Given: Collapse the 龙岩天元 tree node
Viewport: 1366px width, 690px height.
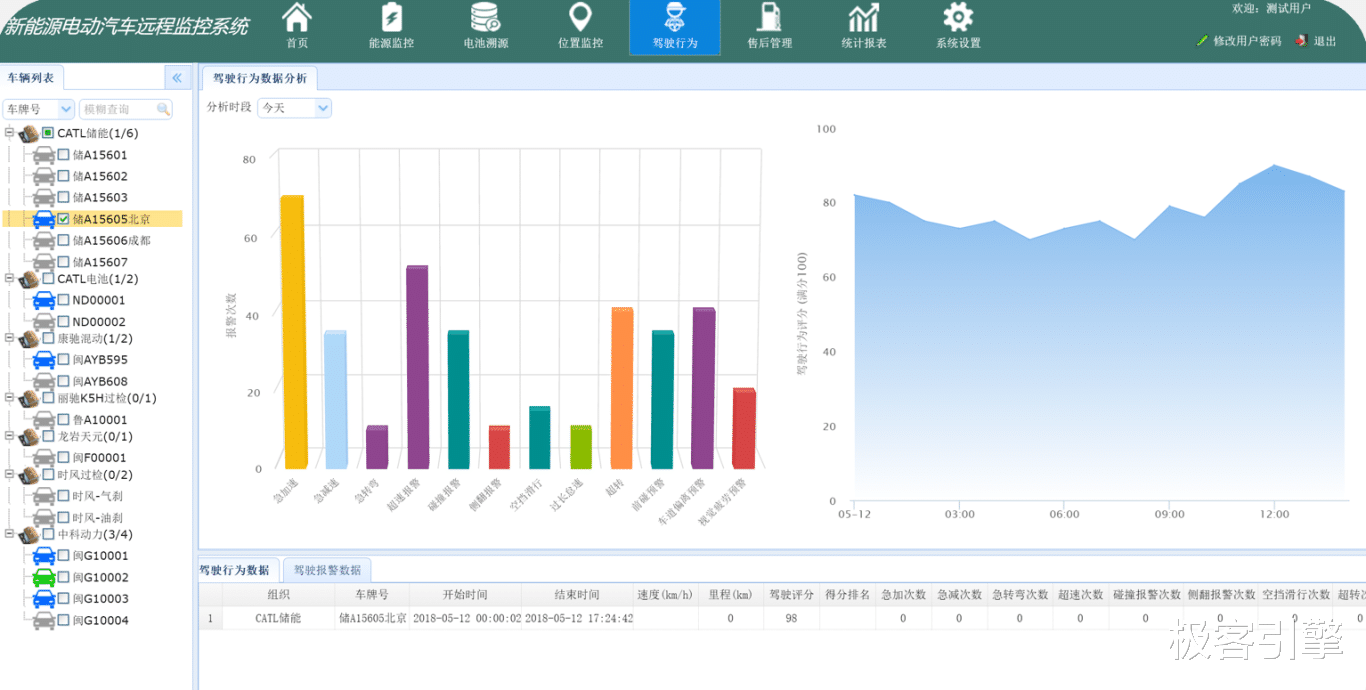Looking at the screenshot, I should [x=9, y=436].
